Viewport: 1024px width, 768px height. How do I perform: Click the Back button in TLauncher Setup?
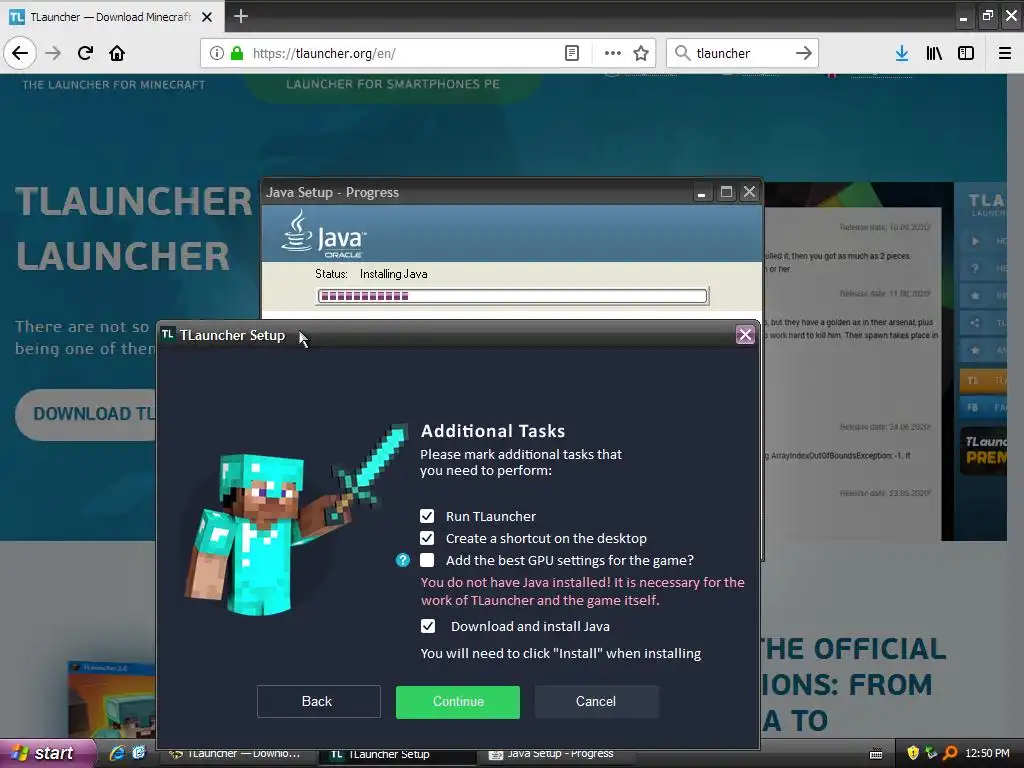pos(318,701)
